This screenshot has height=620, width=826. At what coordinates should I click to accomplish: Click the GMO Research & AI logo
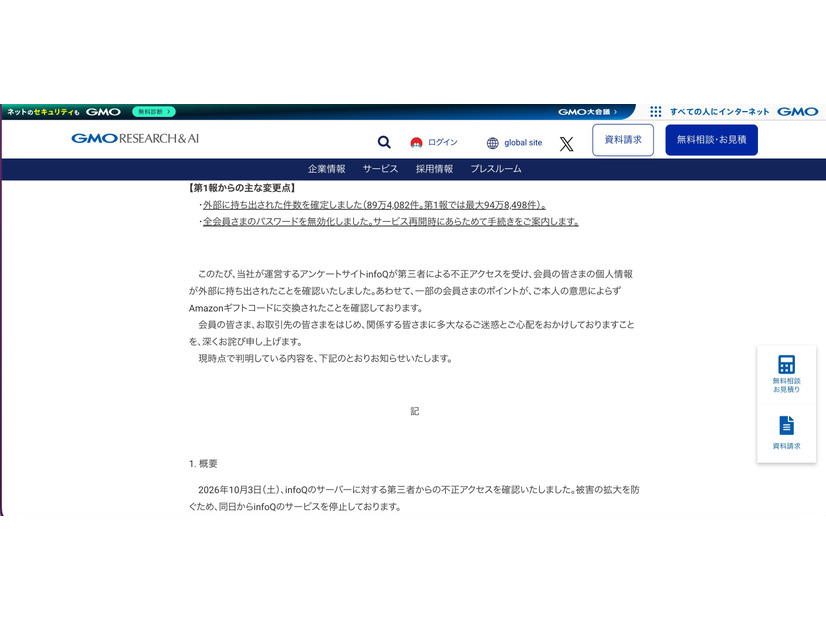tap(135, 139)
